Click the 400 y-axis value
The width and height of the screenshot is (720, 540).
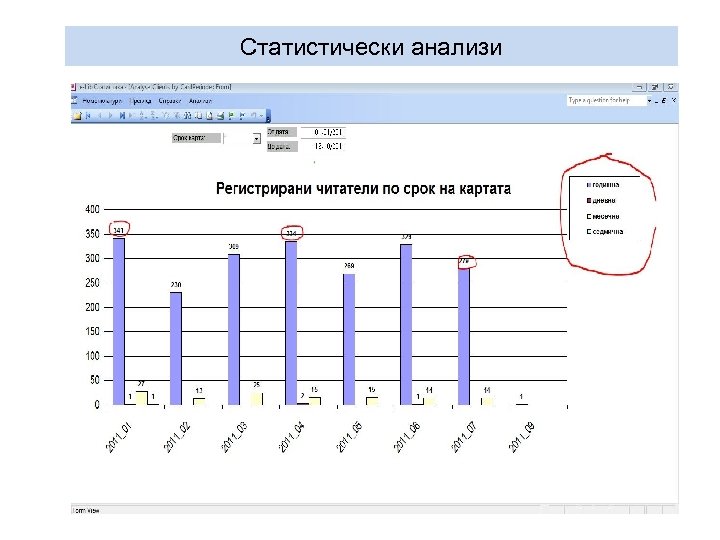[x=92, y=209]
